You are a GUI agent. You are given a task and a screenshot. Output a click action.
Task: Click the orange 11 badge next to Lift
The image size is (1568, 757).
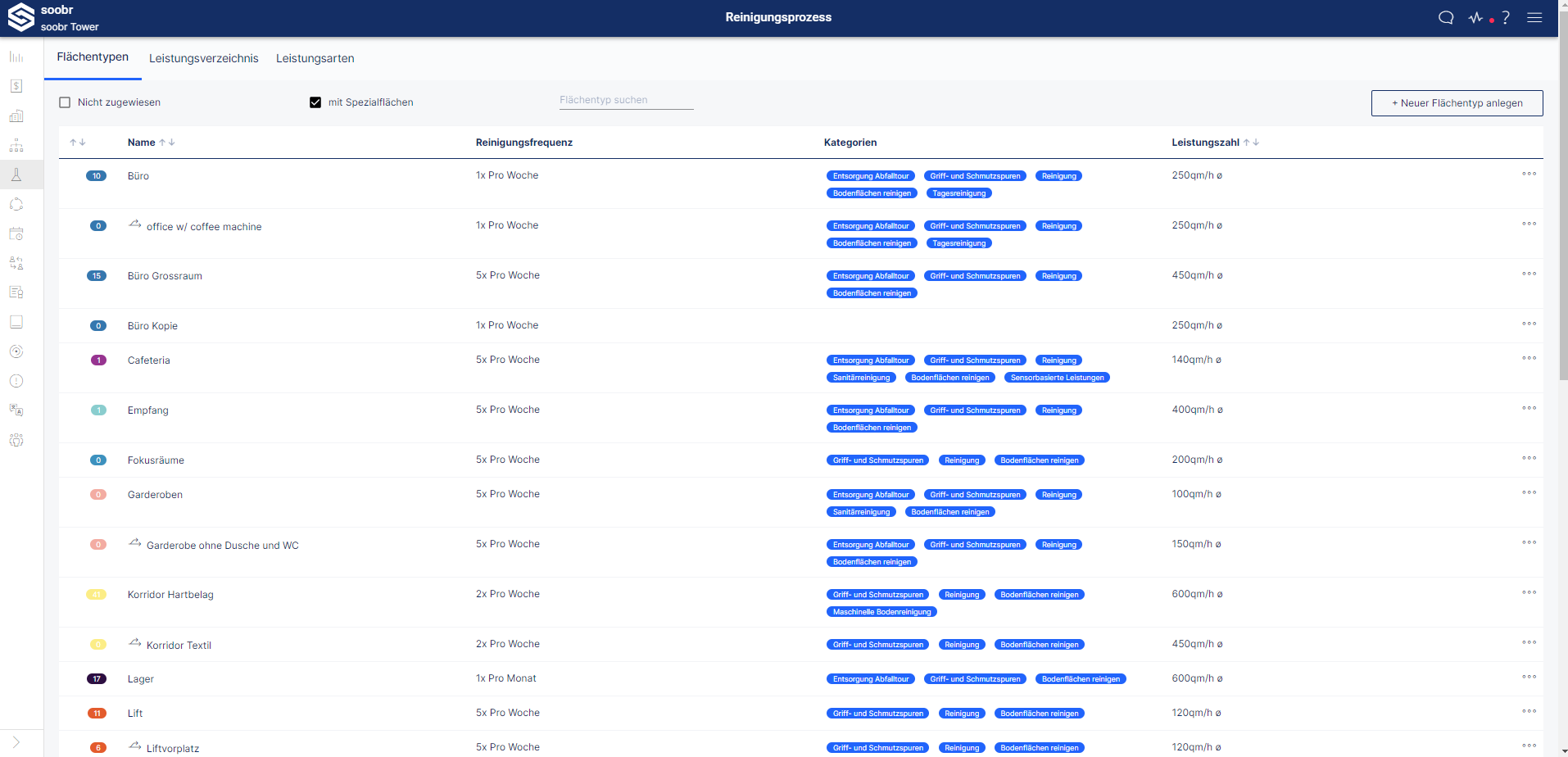(x=97, y=714)
